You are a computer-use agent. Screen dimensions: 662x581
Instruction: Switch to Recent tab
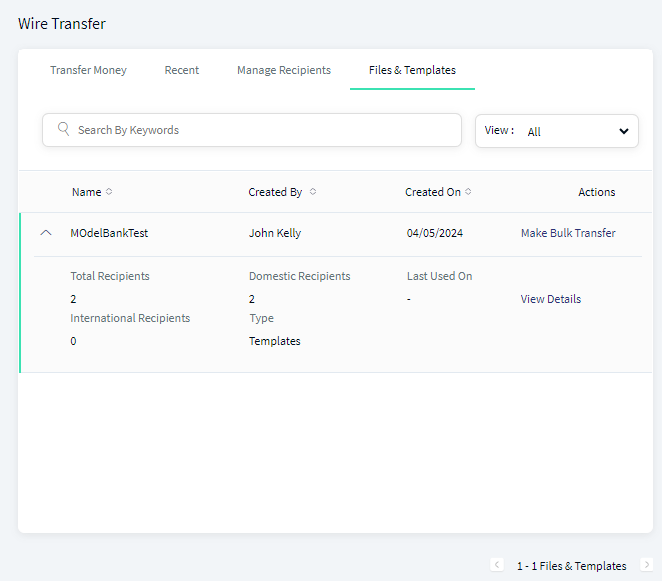(x=182, y=70)
